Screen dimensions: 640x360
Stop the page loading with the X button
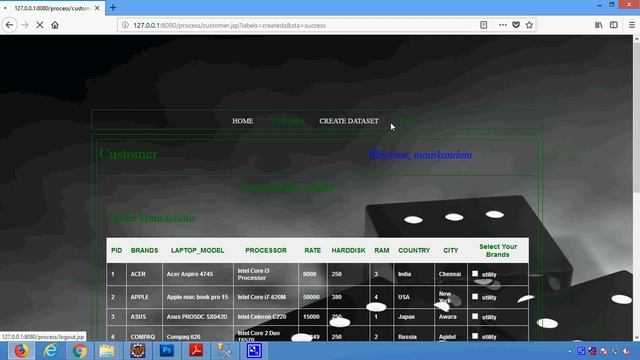(40, 25)
